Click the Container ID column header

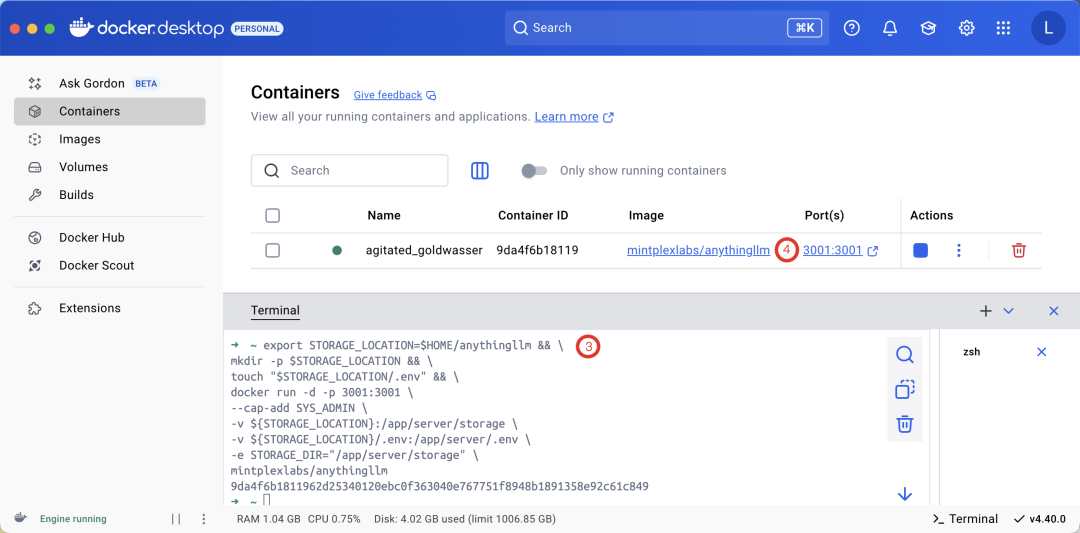533,216
